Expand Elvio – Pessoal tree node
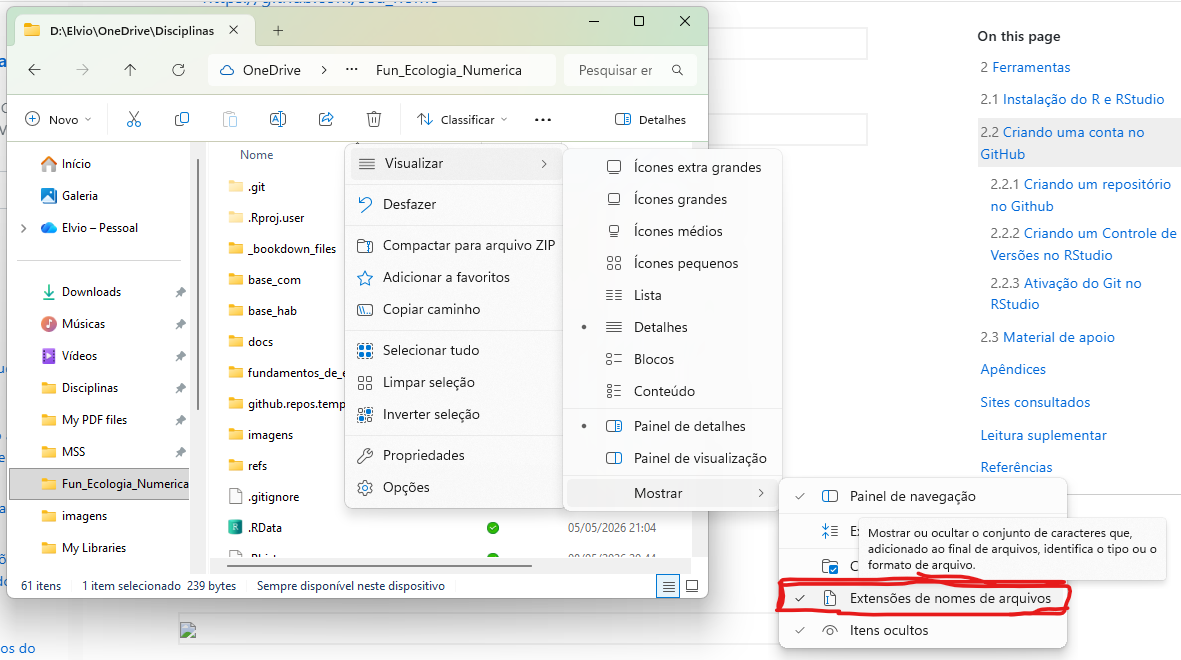The width and height of the screenshot is (1181, 660). (23, 228)
